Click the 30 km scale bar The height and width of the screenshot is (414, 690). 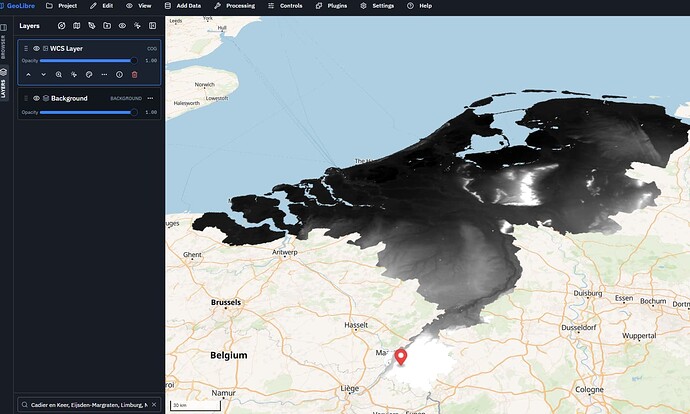(x=195, y=405)
